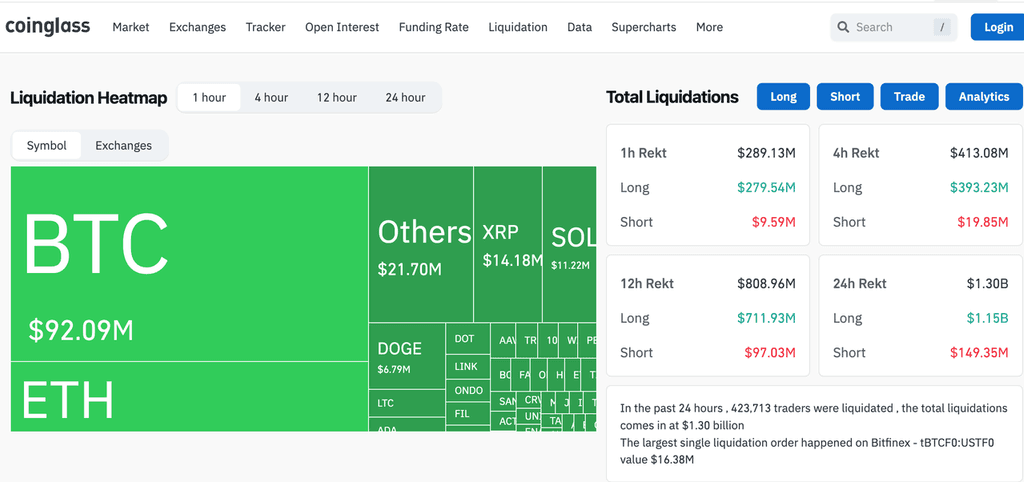Open the Market menu

coord(131,27)
